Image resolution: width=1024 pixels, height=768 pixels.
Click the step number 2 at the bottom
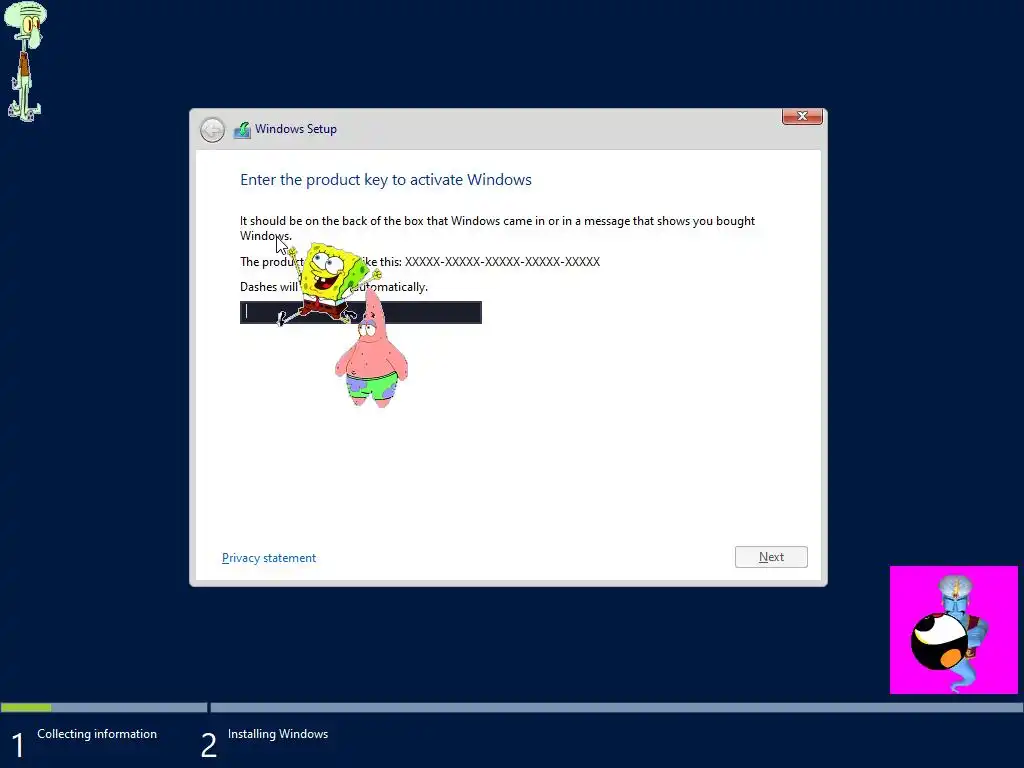(x=208, y=745)
